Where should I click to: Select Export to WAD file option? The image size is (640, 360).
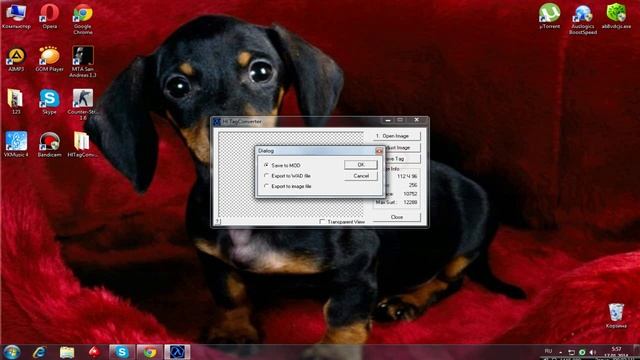tap(287, 176)
